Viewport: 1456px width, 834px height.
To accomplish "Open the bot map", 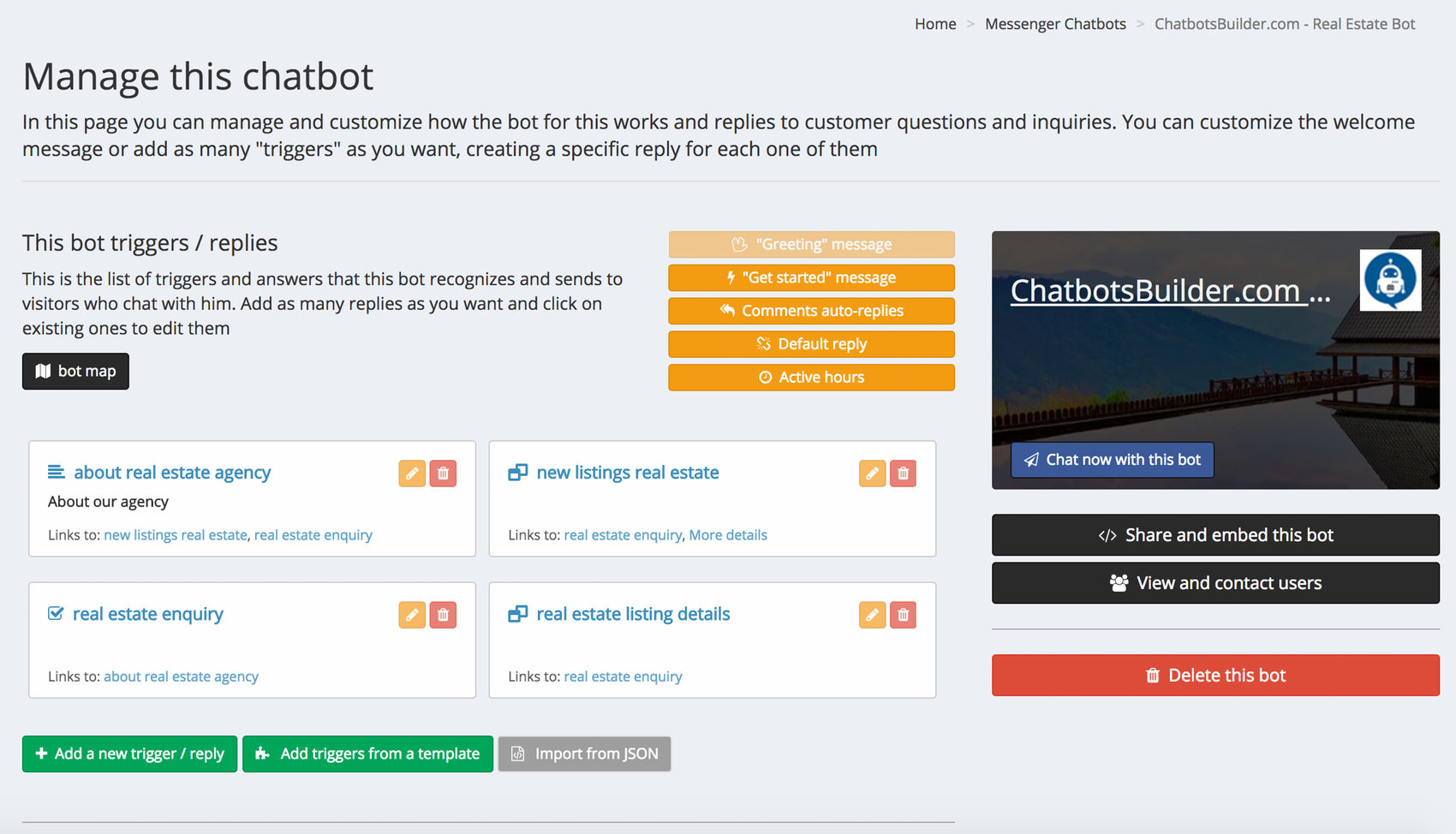I will point(75,371).
